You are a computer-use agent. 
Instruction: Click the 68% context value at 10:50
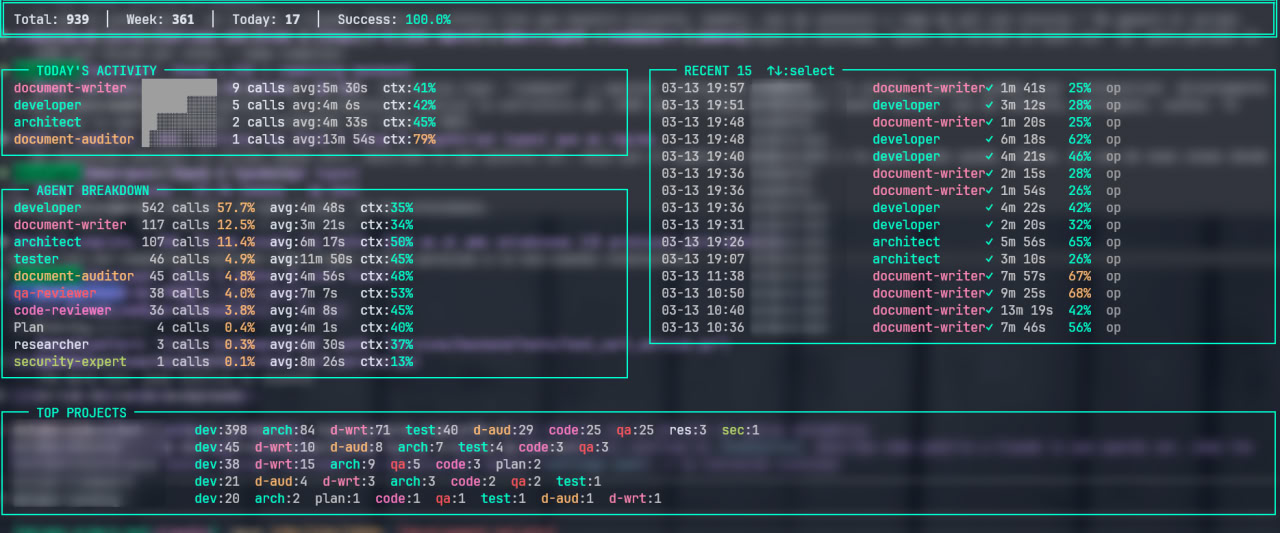click(1079, 293)
